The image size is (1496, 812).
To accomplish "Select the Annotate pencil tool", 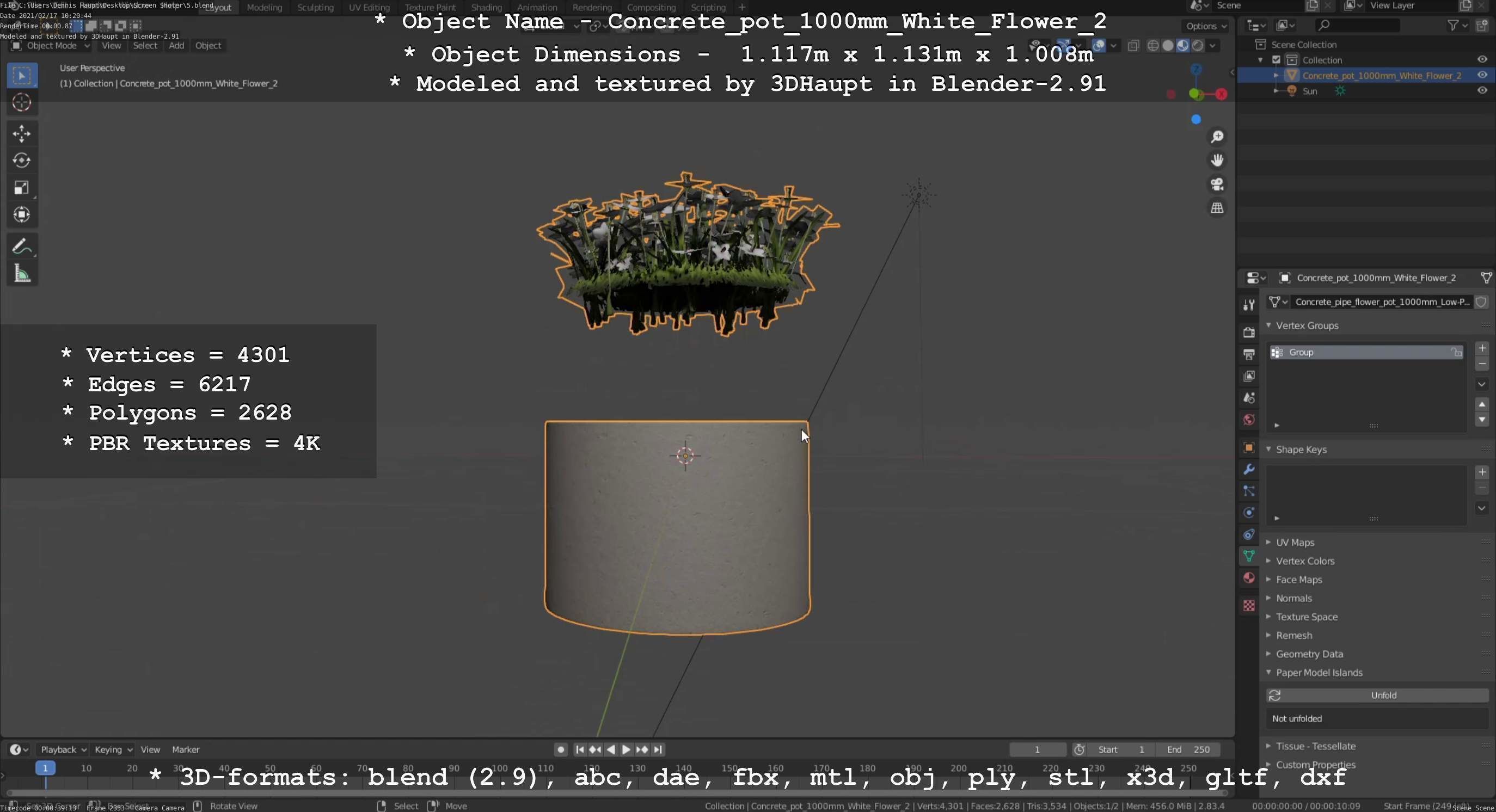I will pos(22,246).
